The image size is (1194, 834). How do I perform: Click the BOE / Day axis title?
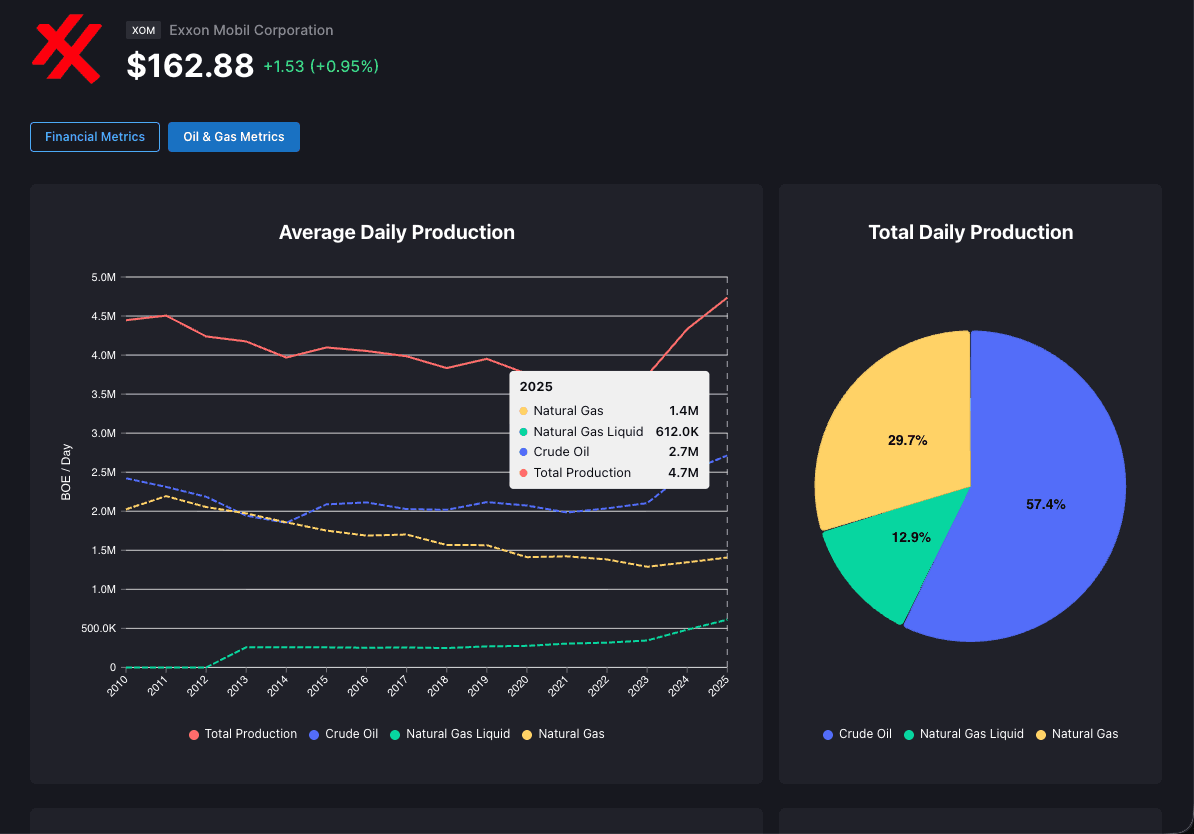66,472
